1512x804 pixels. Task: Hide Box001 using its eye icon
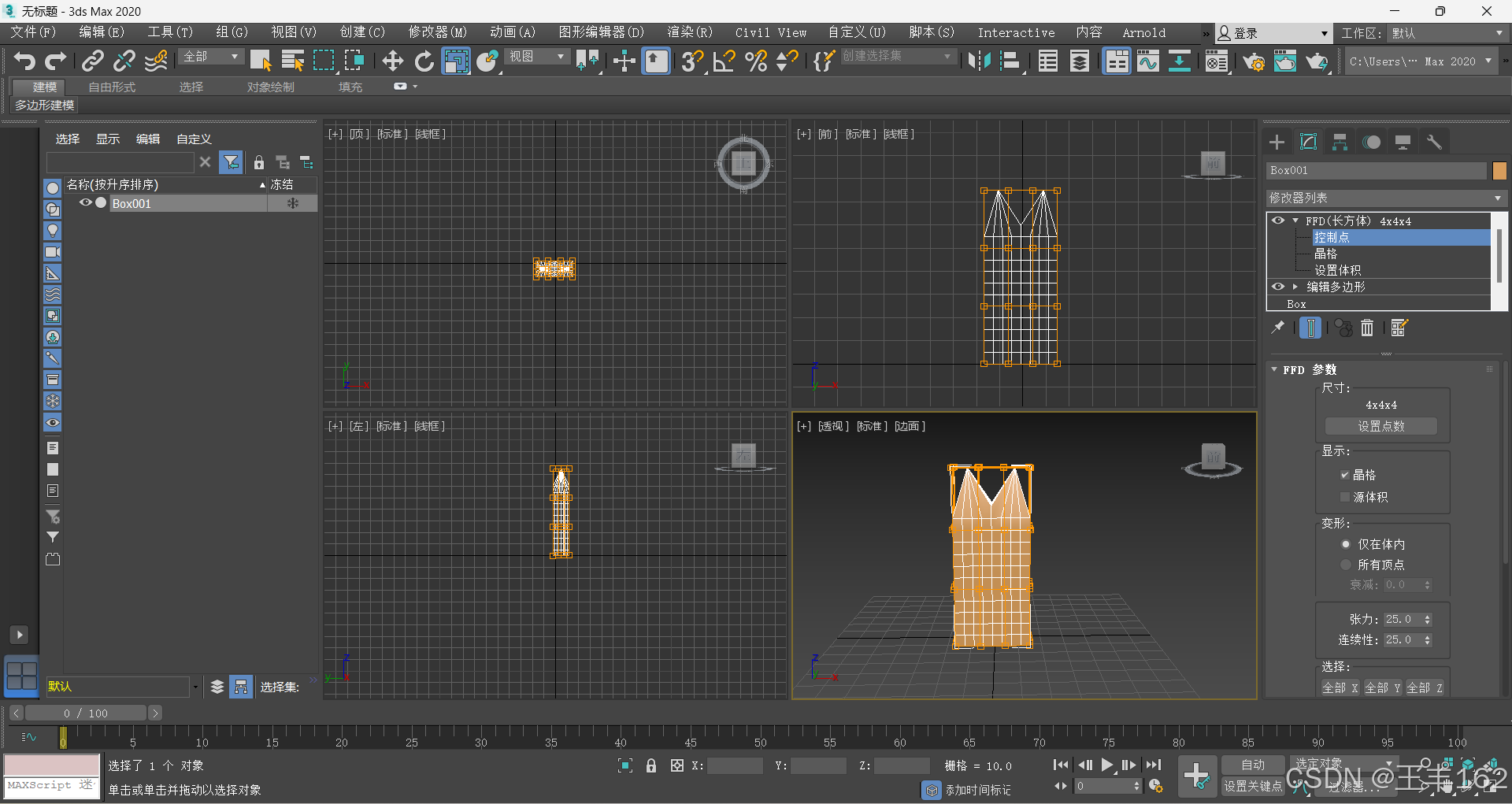point(86,203)
